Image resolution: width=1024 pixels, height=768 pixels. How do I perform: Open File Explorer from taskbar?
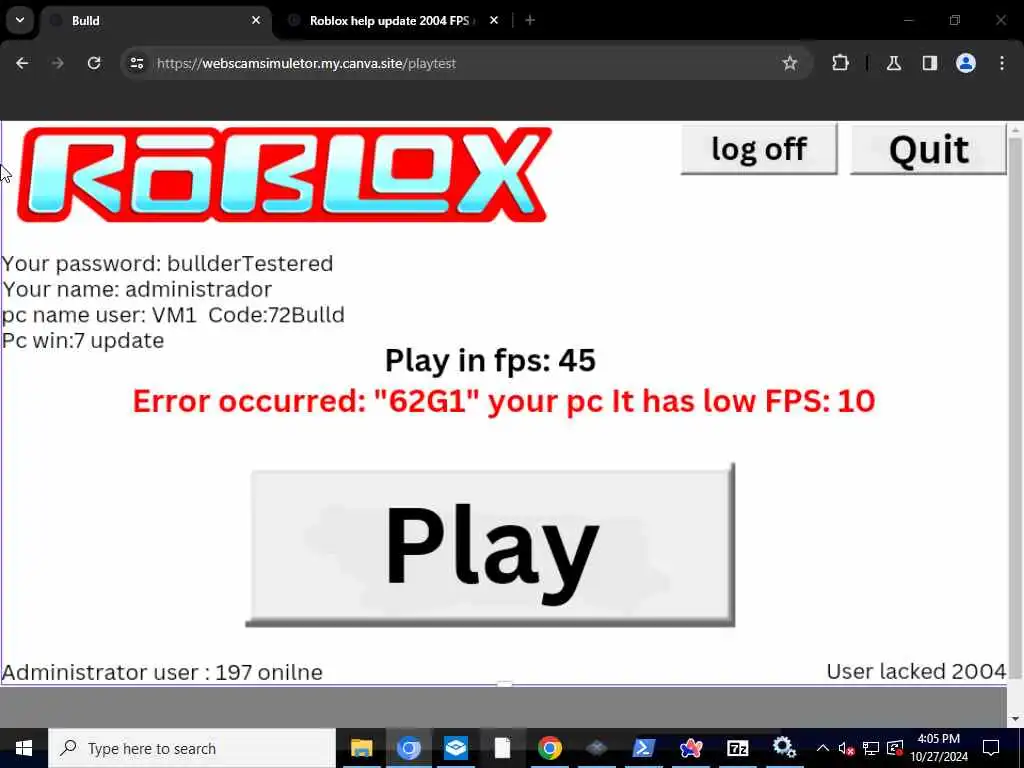[361, 748]
